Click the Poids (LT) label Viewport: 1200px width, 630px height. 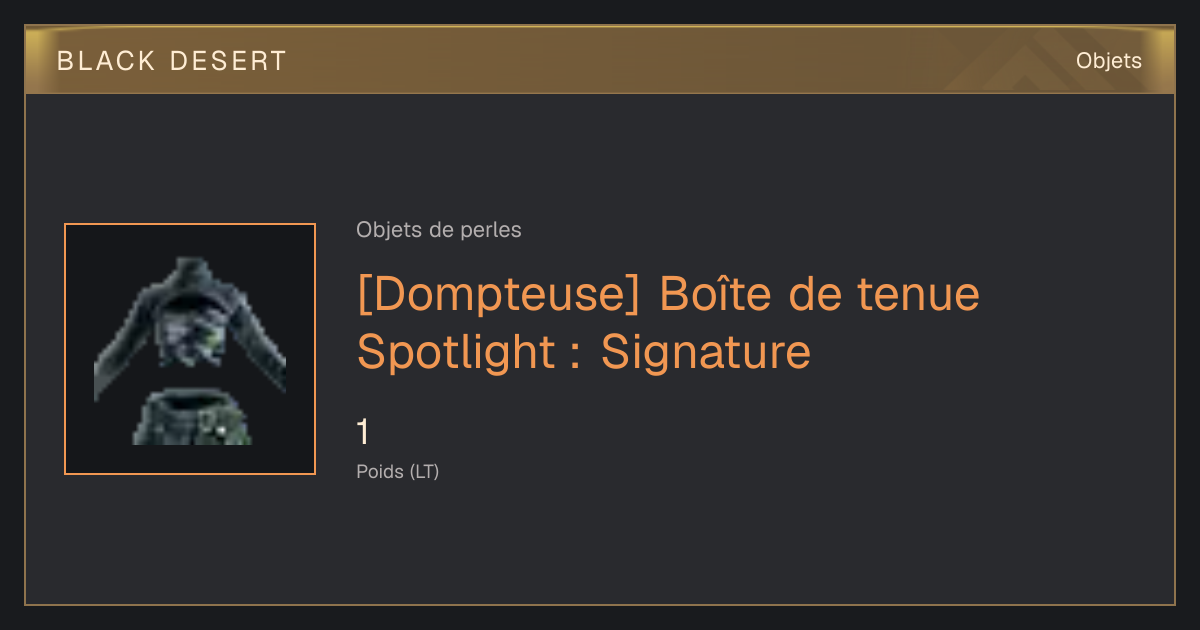pos(398,471)
